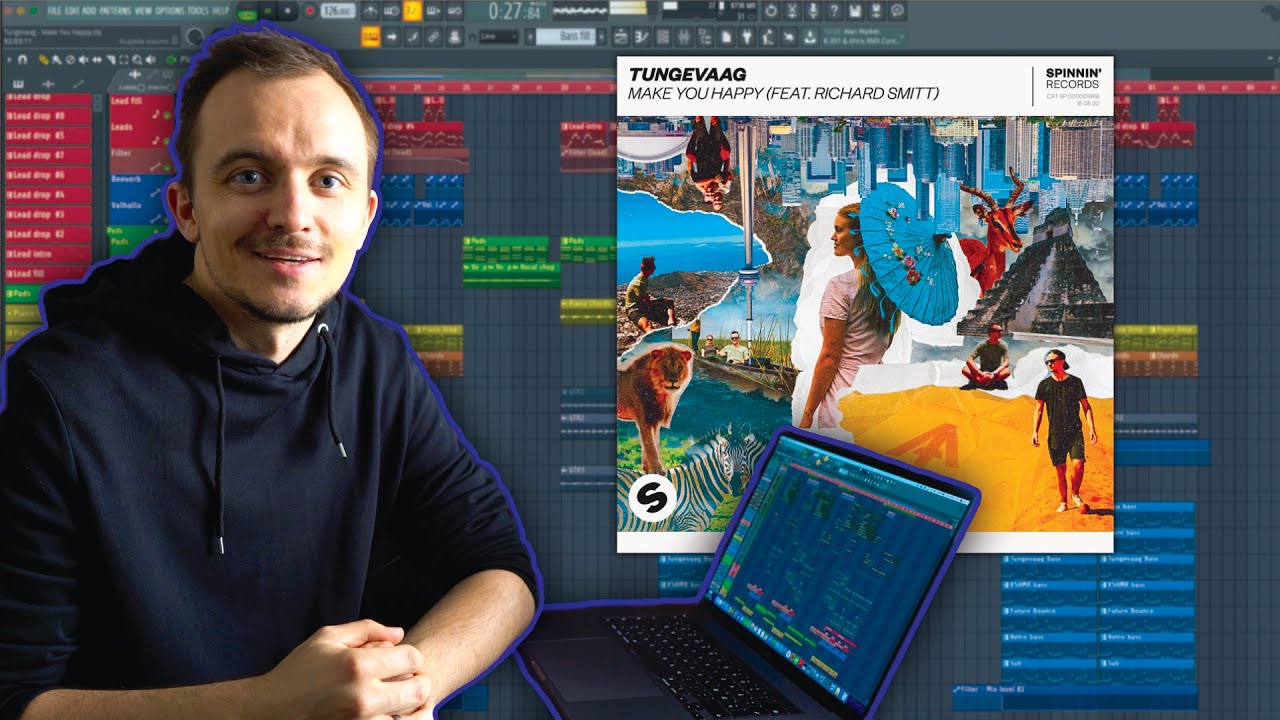Select the 'Lead drop #8' pattern
This screenshot has height=720, width=1280.
48,117
